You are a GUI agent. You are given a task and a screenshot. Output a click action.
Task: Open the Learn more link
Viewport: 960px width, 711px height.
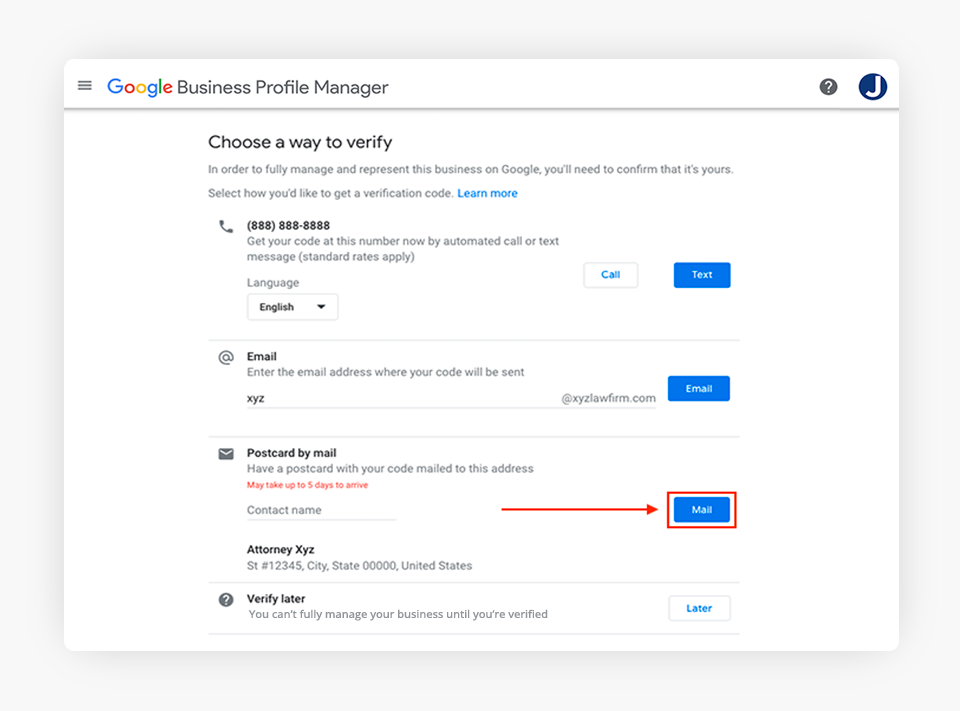click(487, 193)
